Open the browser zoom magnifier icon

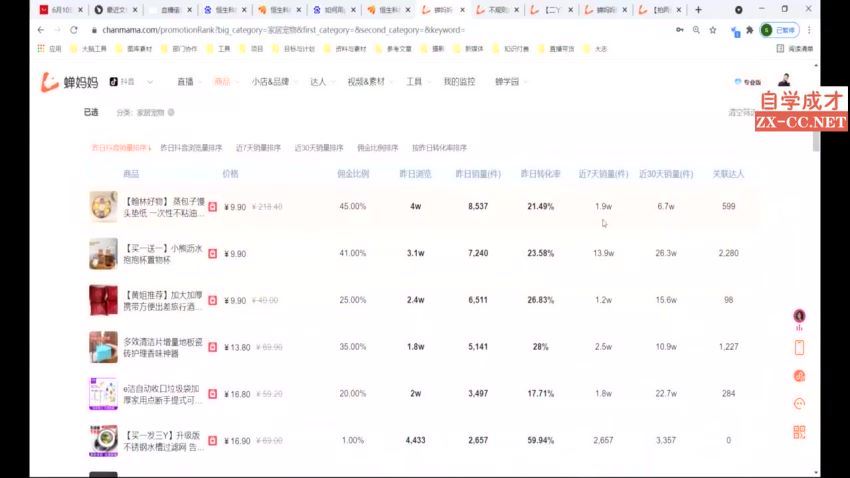(696, 30)
